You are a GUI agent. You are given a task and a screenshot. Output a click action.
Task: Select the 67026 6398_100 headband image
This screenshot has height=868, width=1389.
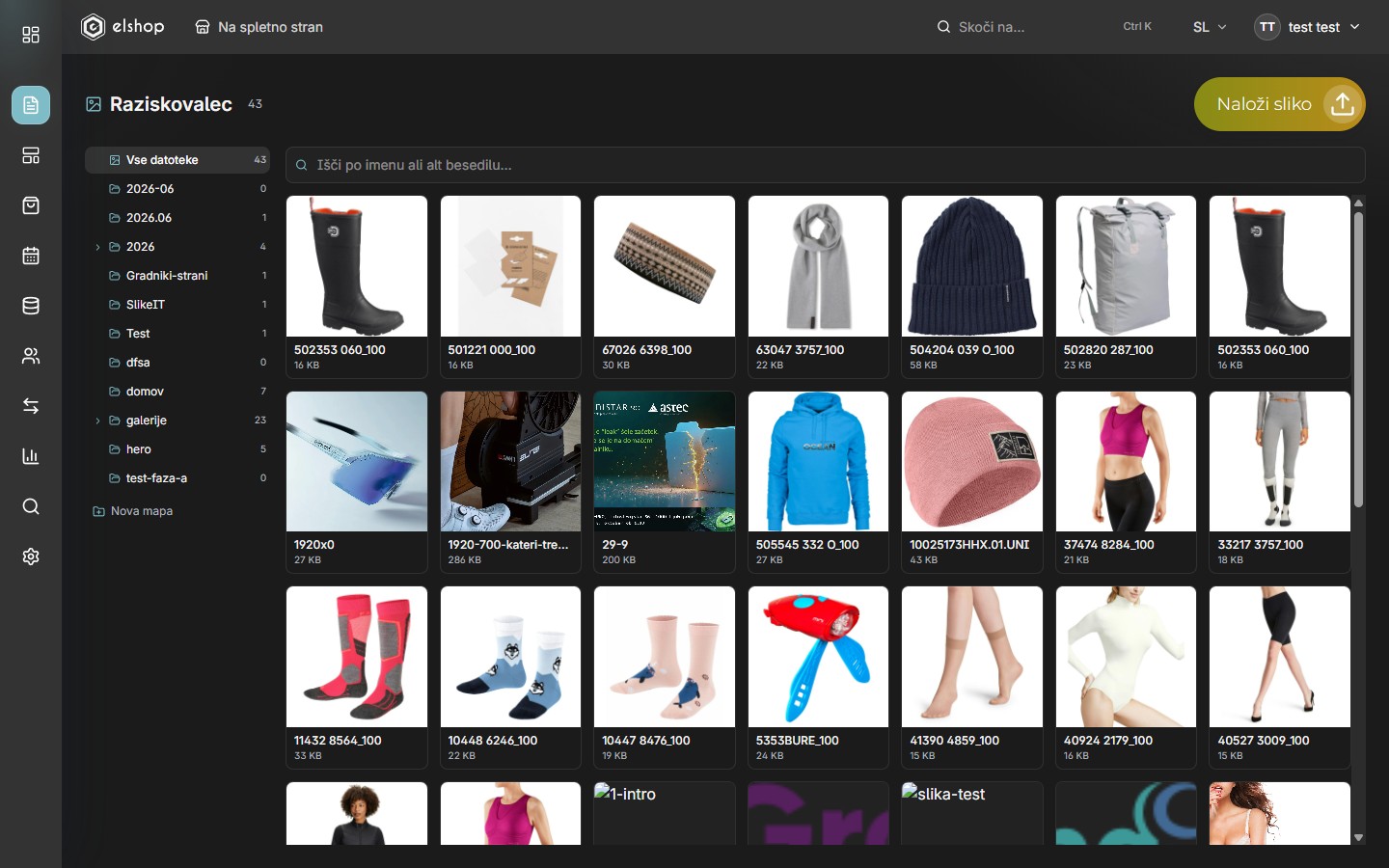click(x=665, y=266)
